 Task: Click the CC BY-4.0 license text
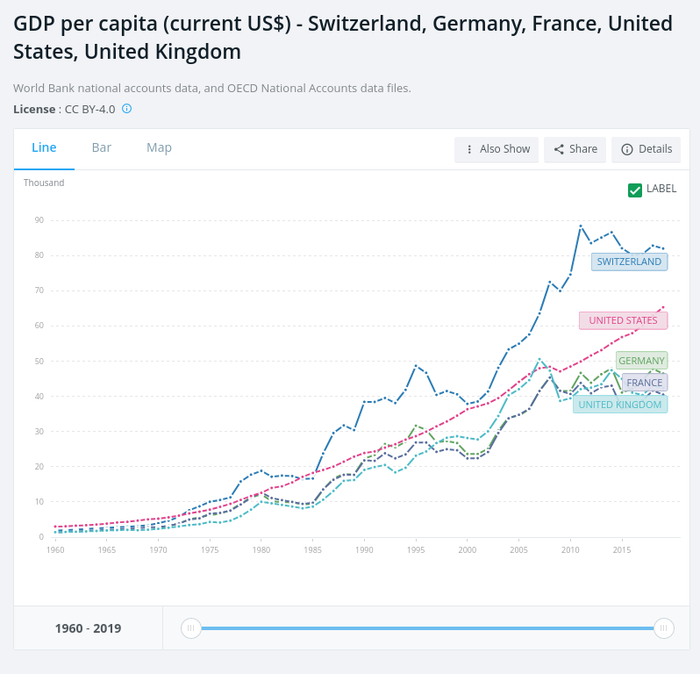(90, 109)
